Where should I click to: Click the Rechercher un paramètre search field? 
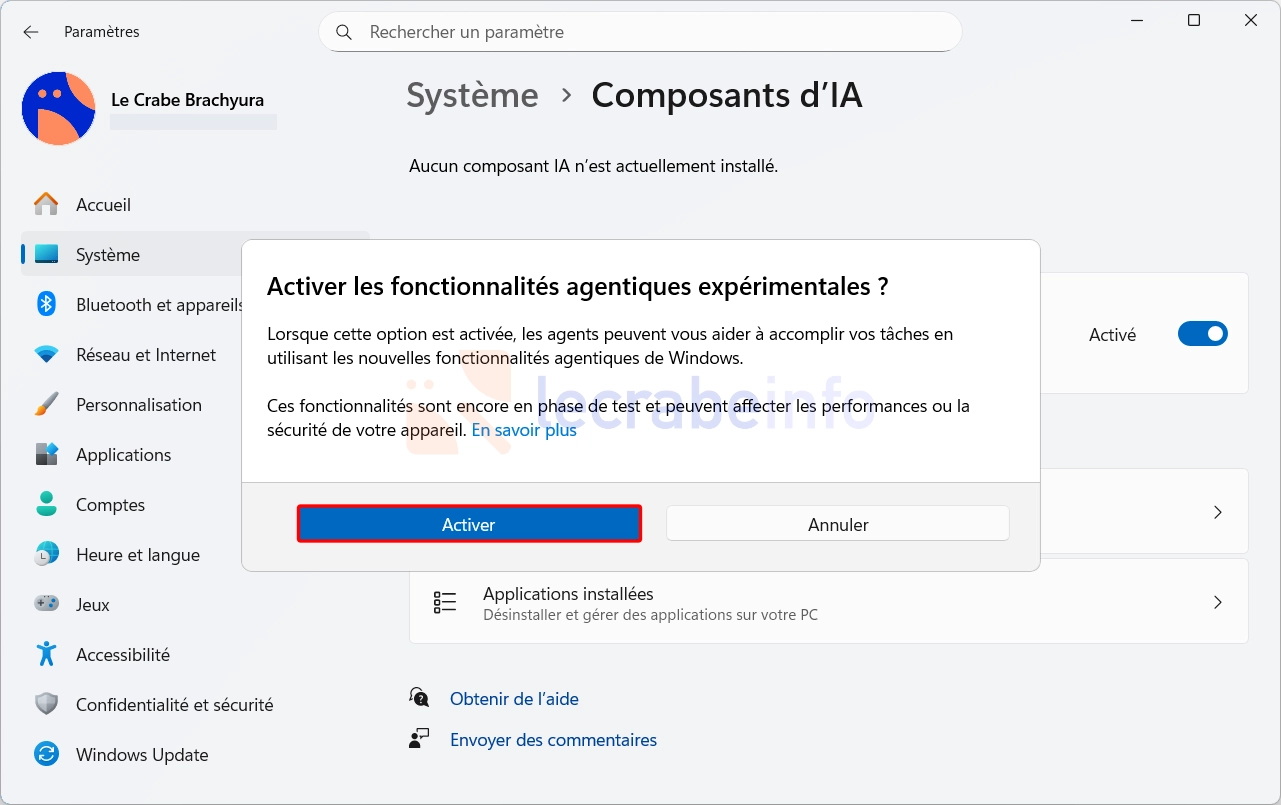coord(650,32)
